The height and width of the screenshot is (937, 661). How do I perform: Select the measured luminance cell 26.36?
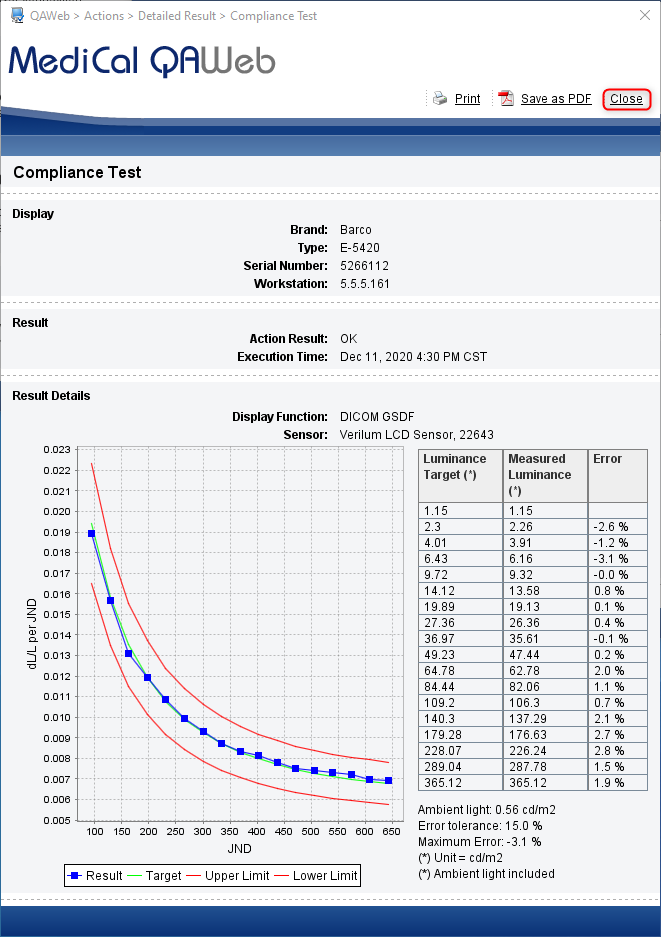(546, 623)
